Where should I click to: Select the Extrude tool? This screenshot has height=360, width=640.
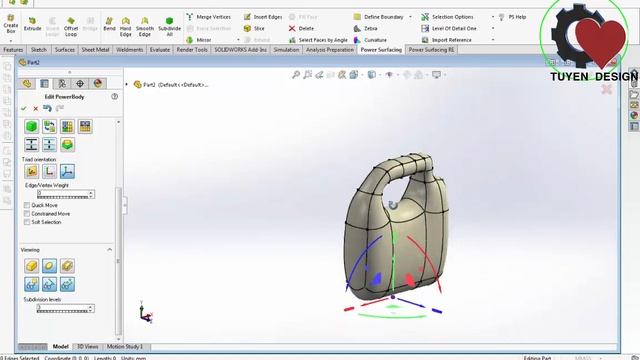pyautogui.click(x=32, y=24)
